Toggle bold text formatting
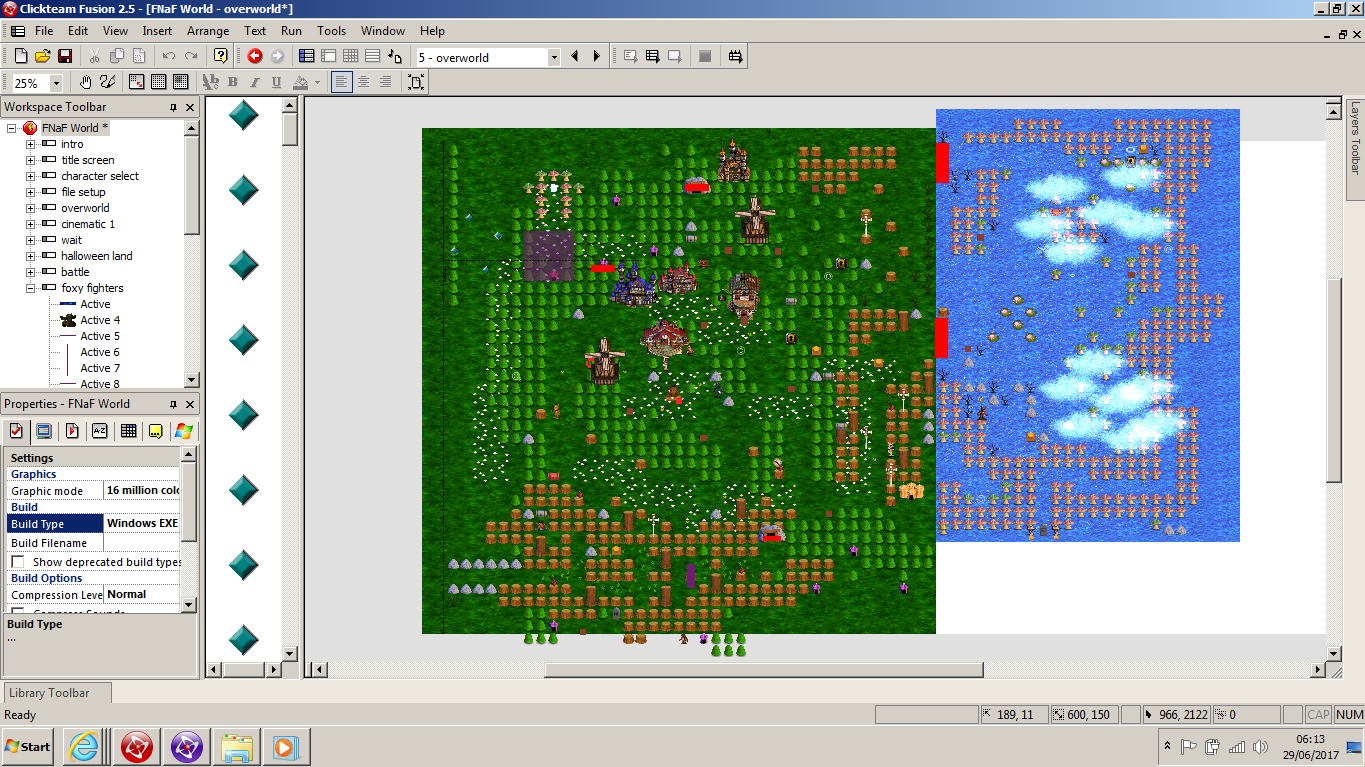The image size is (1365, 767). 233,82
